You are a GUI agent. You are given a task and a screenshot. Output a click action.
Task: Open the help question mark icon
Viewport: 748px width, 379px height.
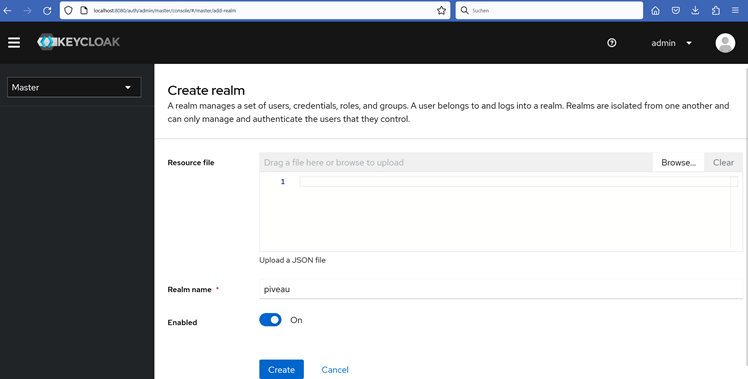(x=612, y=43)
